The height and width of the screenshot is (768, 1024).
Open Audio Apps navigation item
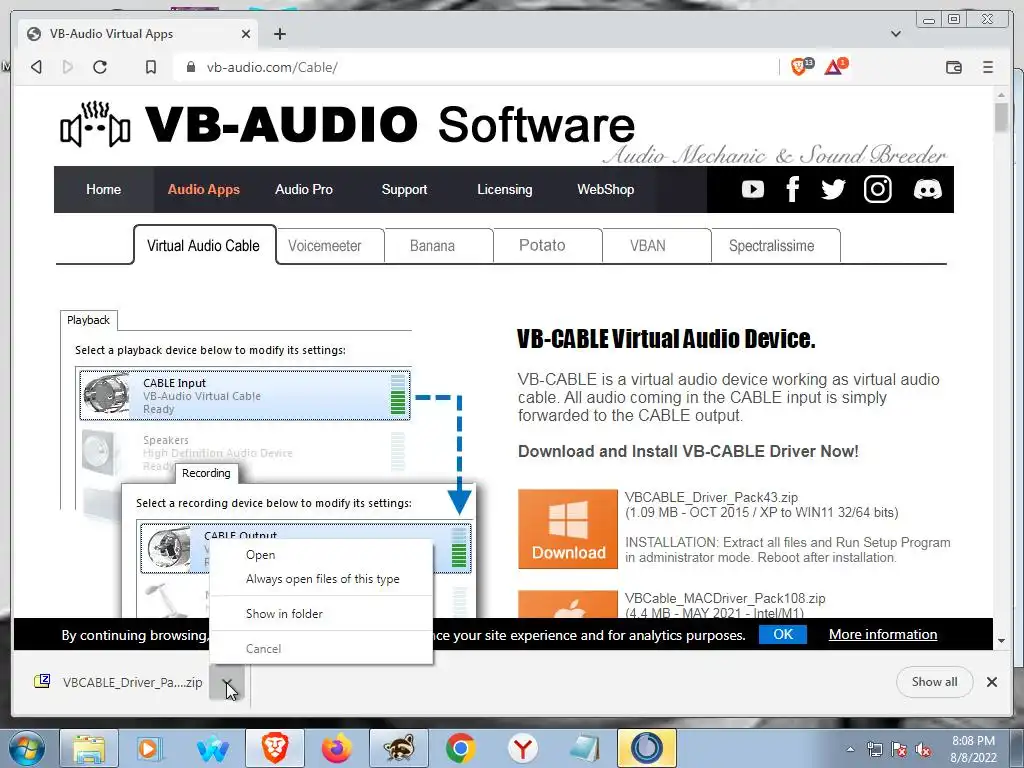click(x=203, y=189)
